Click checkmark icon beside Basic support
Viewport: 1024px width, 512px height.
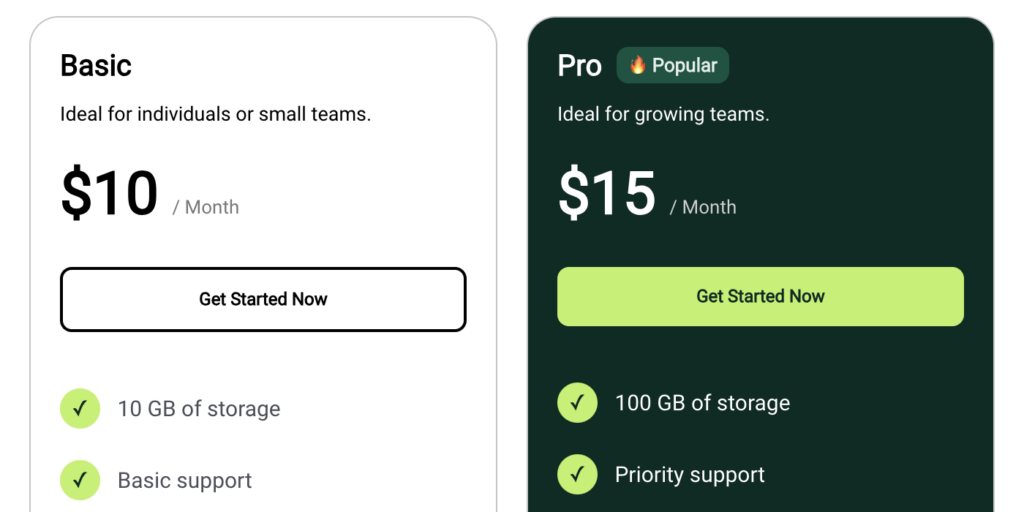point(80,480)
